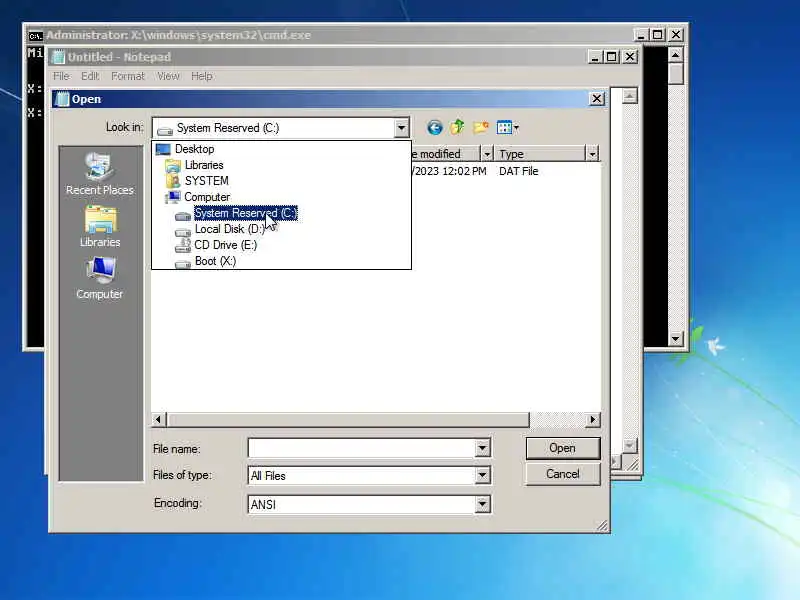
Task: Open Notepad View menu
Action: pyautogui.click(x=168, y=76)
